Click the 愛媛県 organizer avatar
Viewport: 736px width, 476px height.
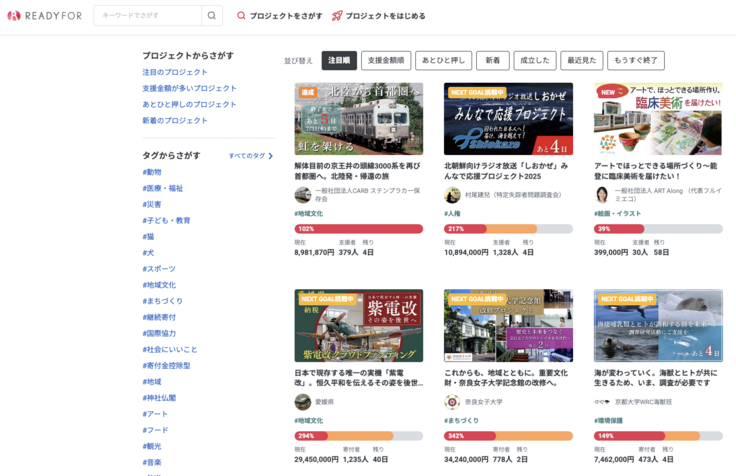coord(302,401)
